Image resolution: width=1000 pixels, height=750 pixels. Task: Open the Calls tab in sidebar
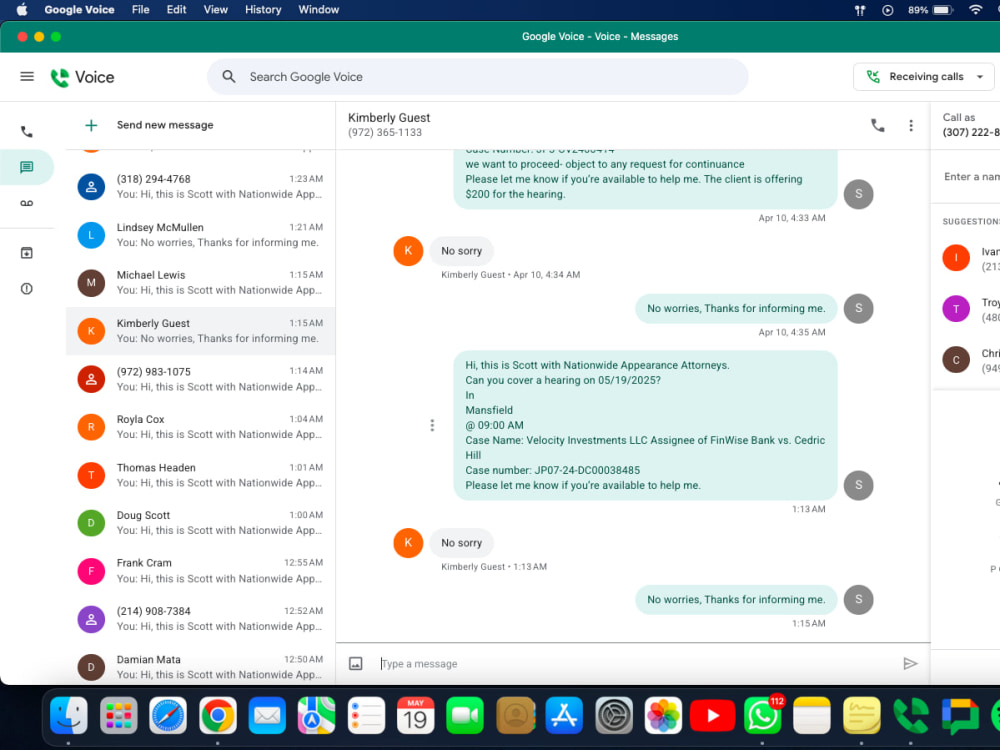coord(26,132)
